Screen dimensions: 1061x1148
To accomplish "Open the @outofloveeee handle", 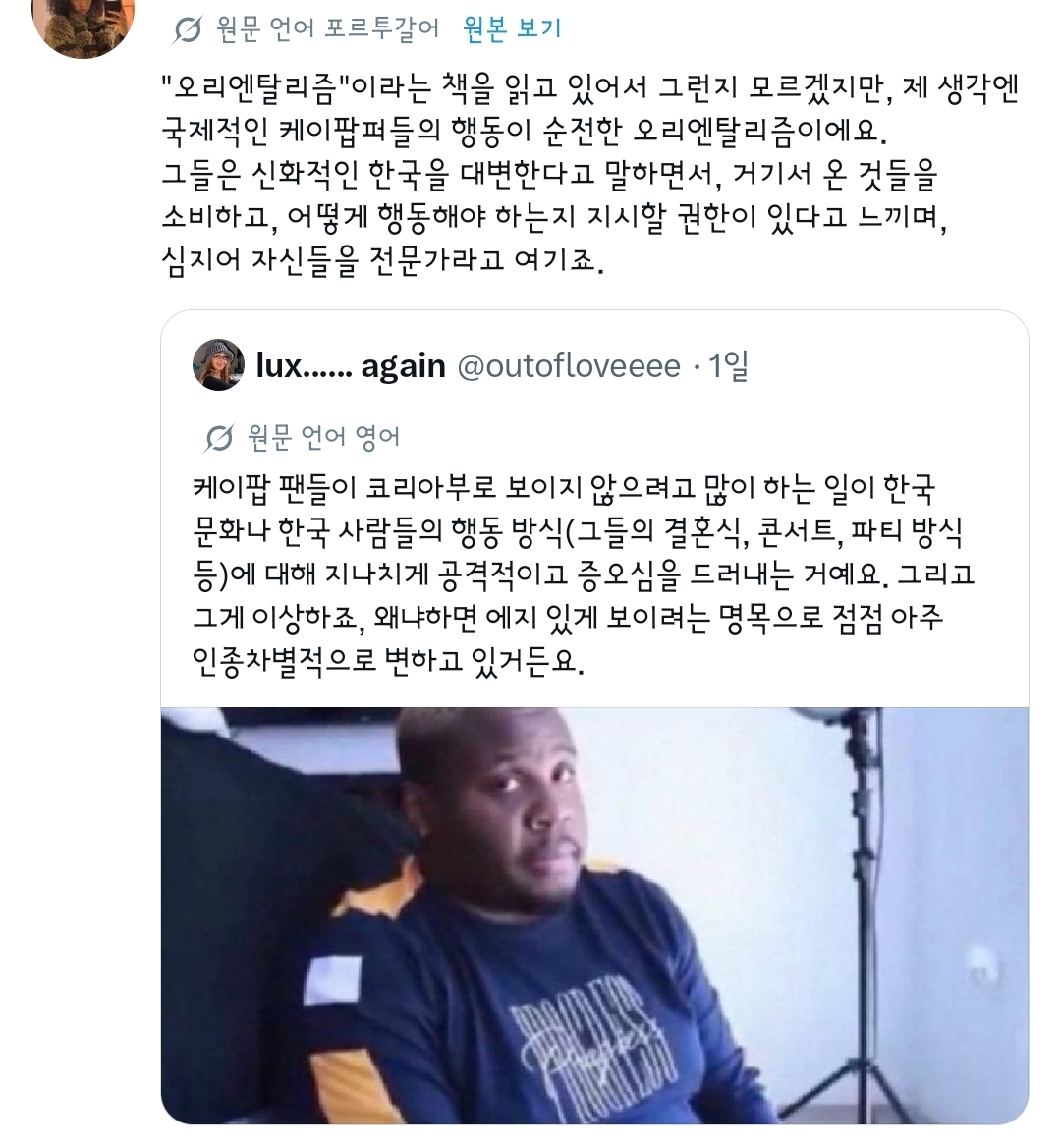I will pos(568,365).
